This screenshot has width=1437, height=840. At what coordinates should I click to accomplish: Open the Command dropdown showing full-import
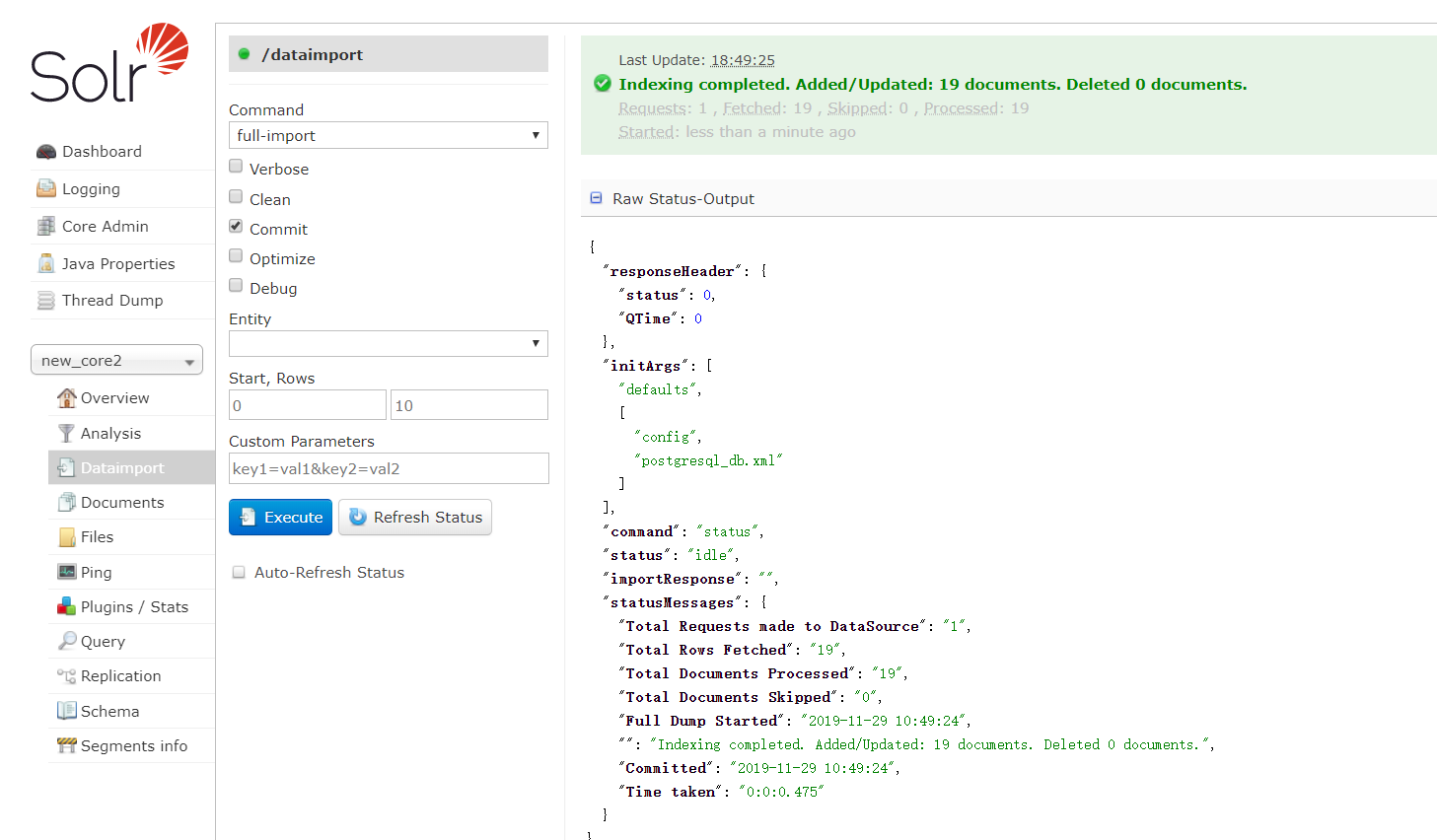click(388, 135)
